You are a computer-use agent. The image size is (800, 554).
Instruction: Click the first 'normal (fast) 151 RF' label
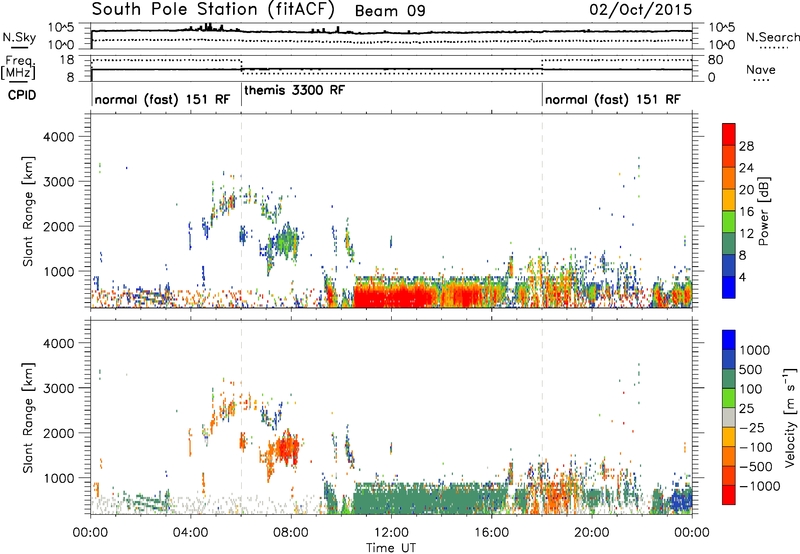tap(162, 99)
